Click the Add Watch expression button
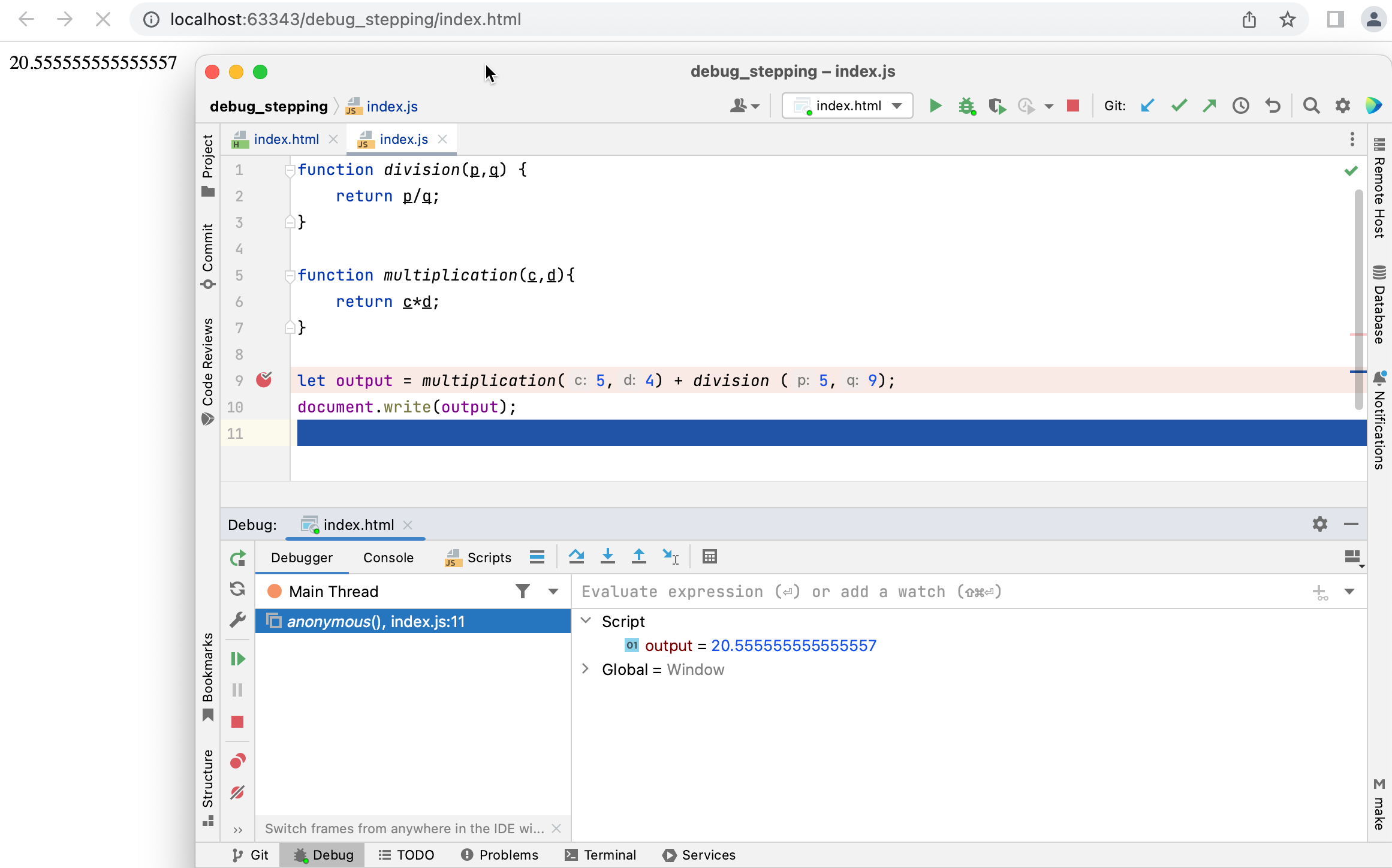1392x868 pixels. tap(1320, 591)
